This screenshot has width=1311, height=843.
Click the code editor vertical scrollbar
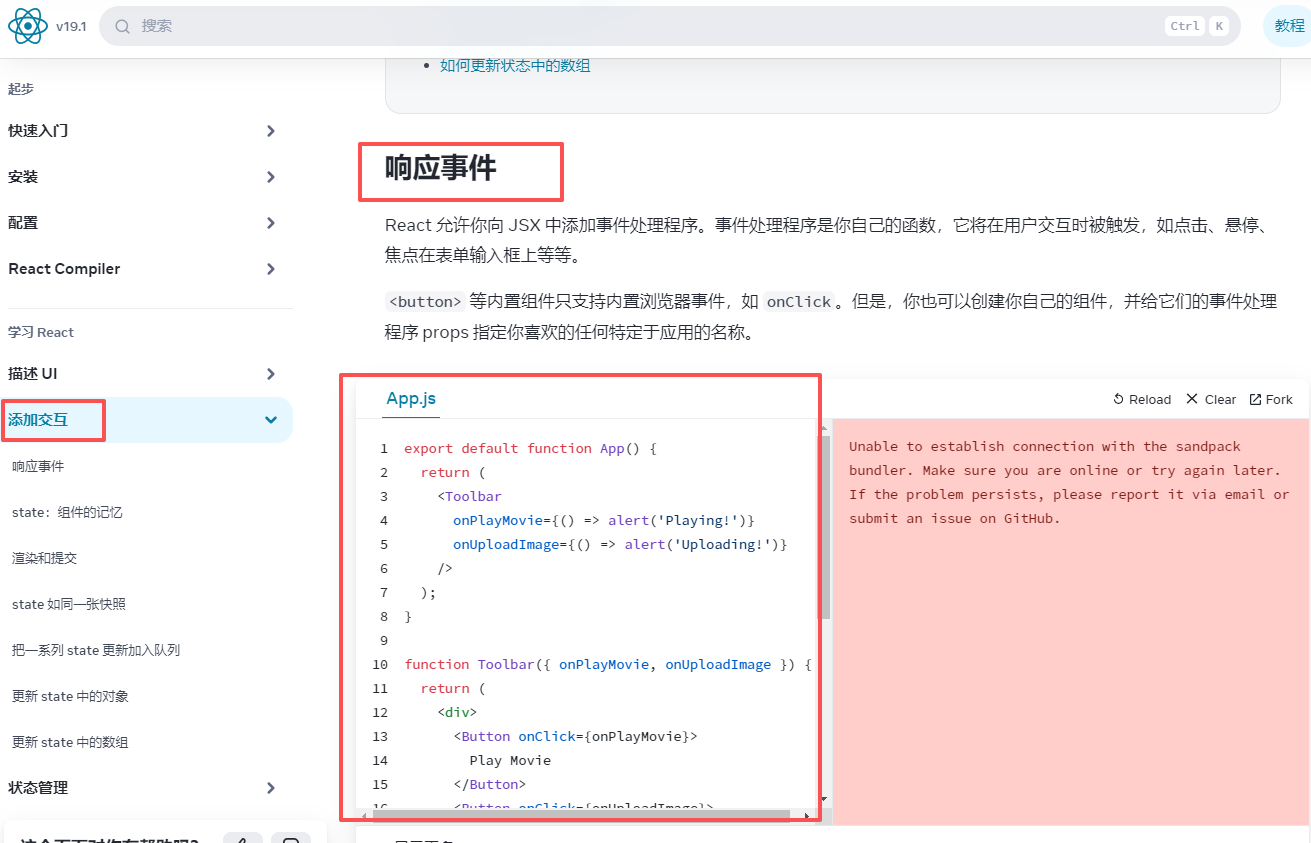coord(825,526)
